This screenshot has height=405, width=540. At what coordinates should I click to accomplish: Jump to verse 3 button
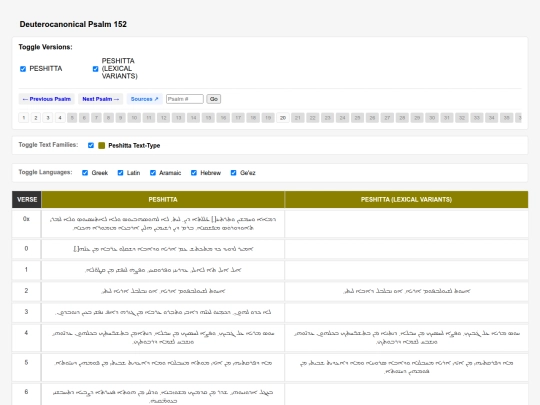(48, 118)
